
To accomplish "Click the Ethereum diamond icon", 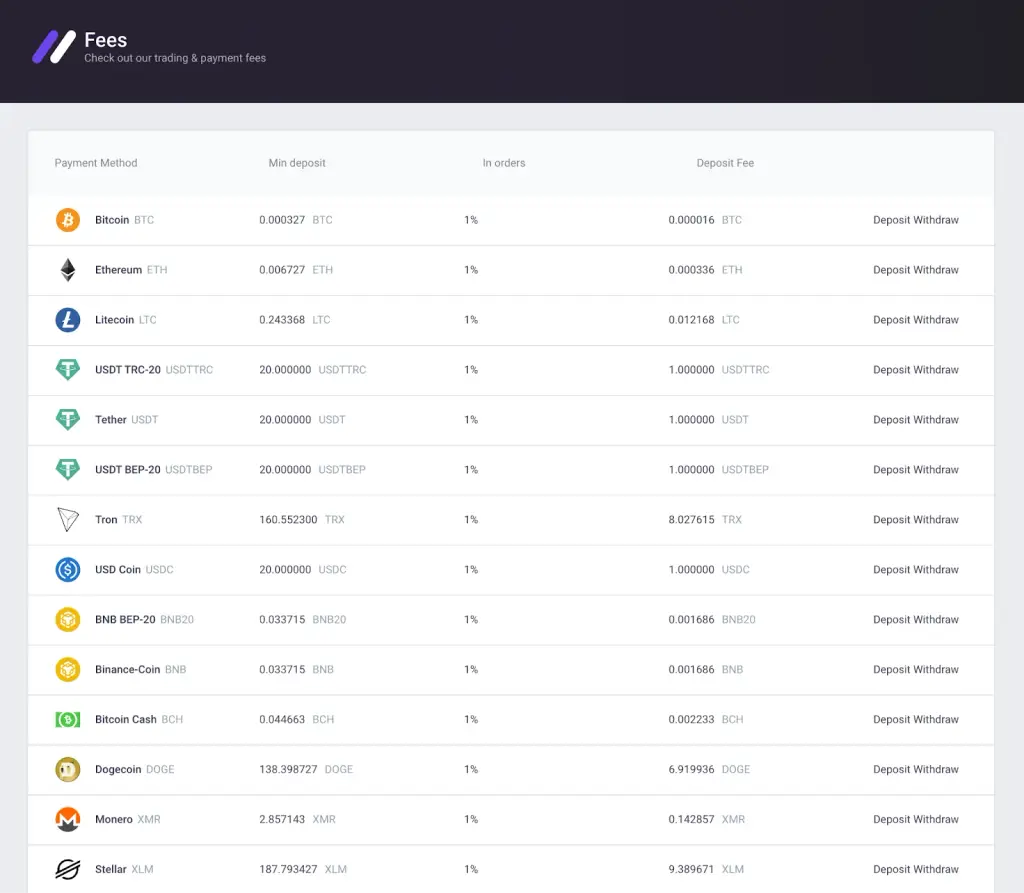I will (x=68, y=270).
